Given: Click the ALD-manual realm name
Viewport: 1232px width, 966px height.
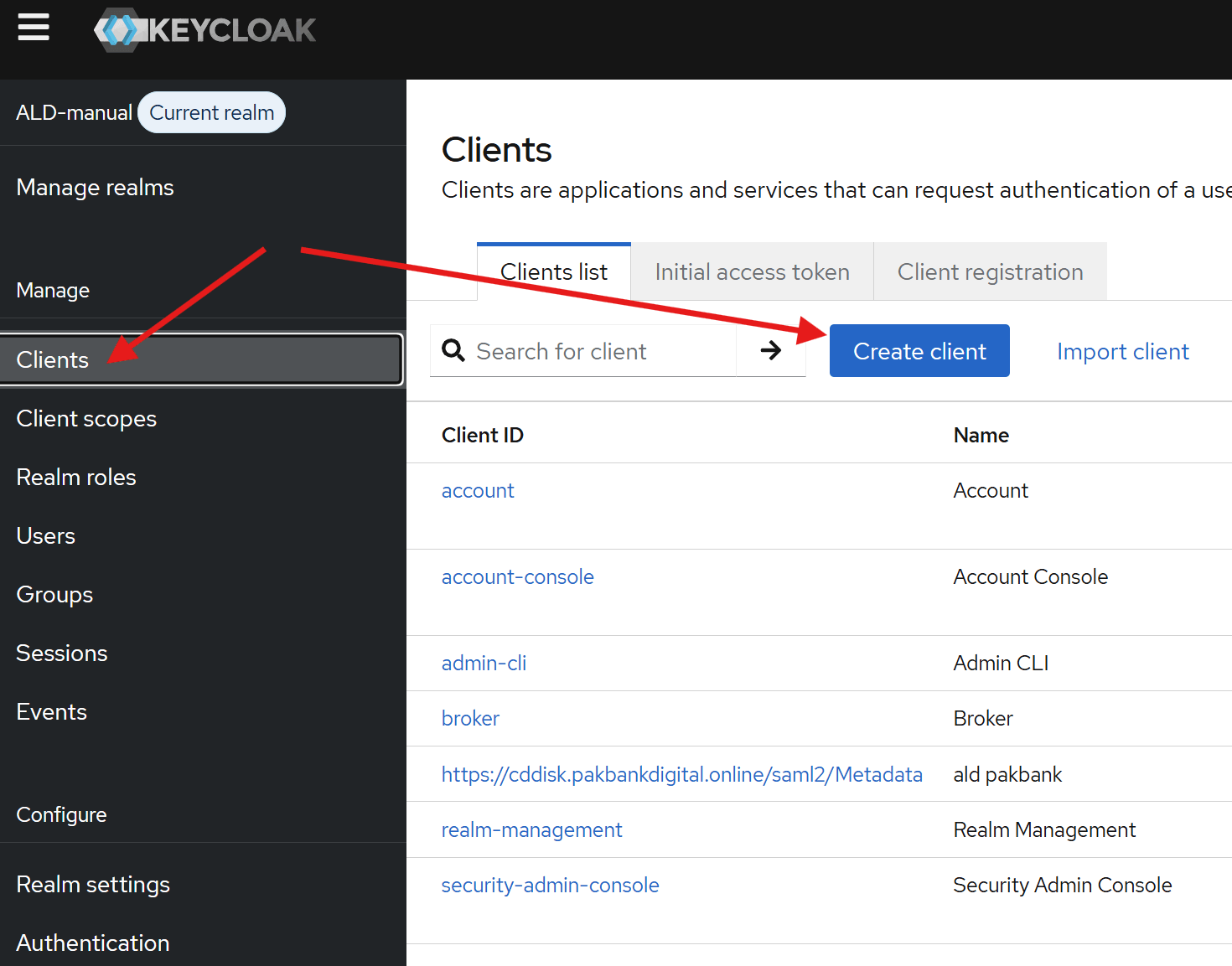Looking at the screenshot, I should click(74, 112).
